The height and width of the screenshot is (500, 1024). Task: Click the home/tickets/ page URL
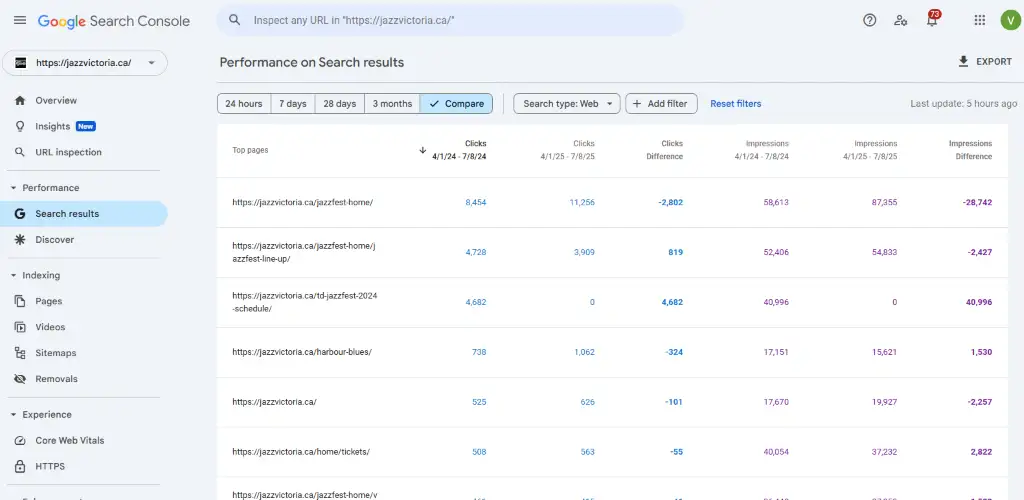(x=301, y=452)
